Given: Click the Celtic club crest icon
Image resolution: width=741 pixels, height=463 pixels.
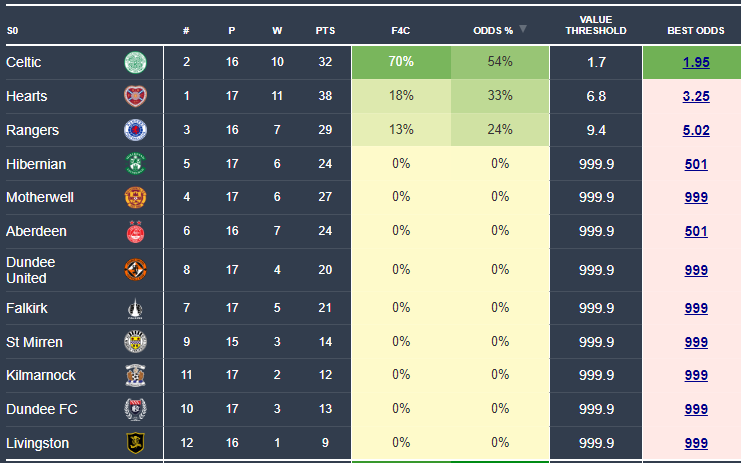Looking at the screenshot, I should click(134, 62).
